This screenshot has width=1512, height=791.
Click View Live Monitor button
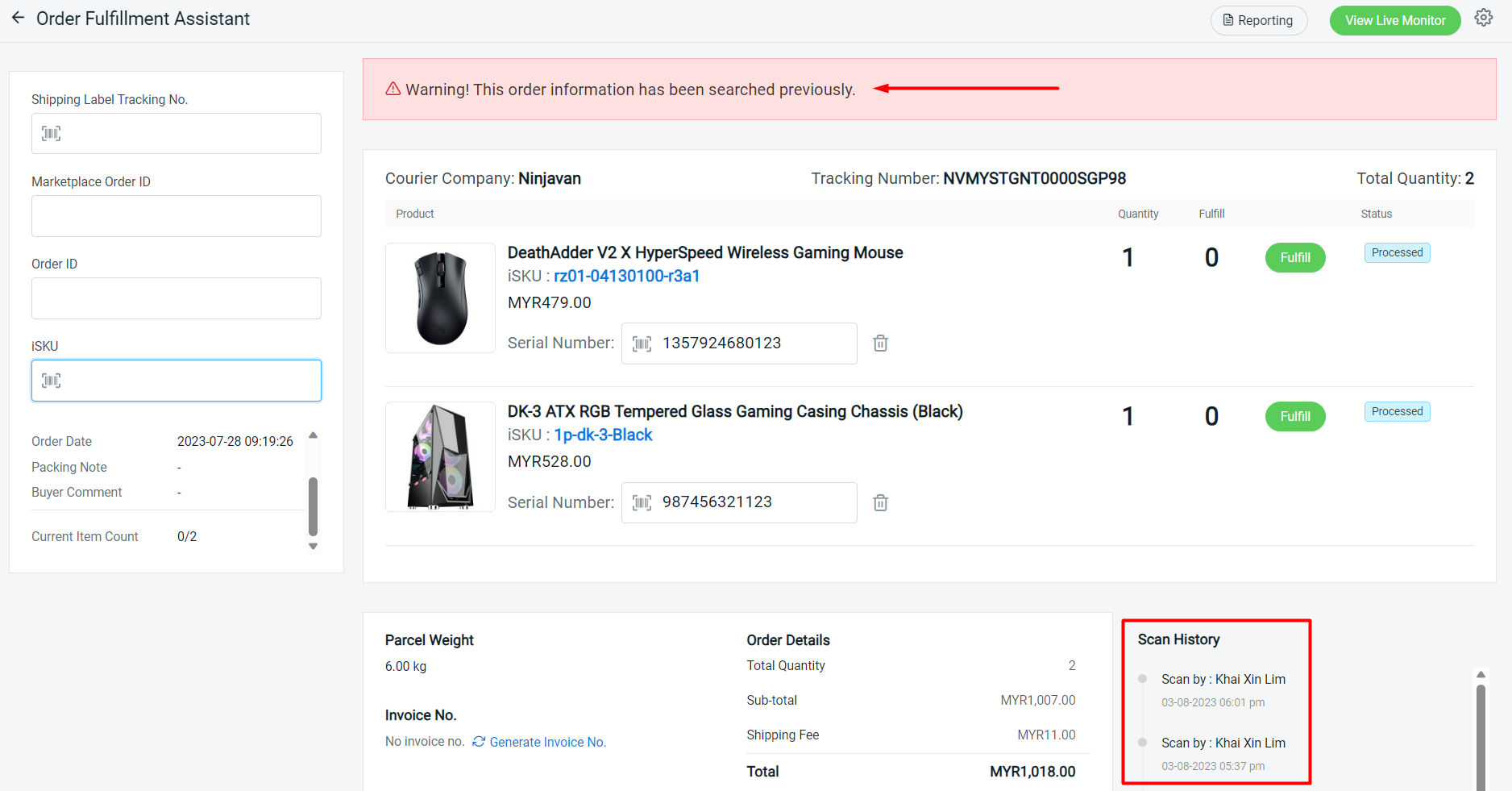tap(1394, 21)
